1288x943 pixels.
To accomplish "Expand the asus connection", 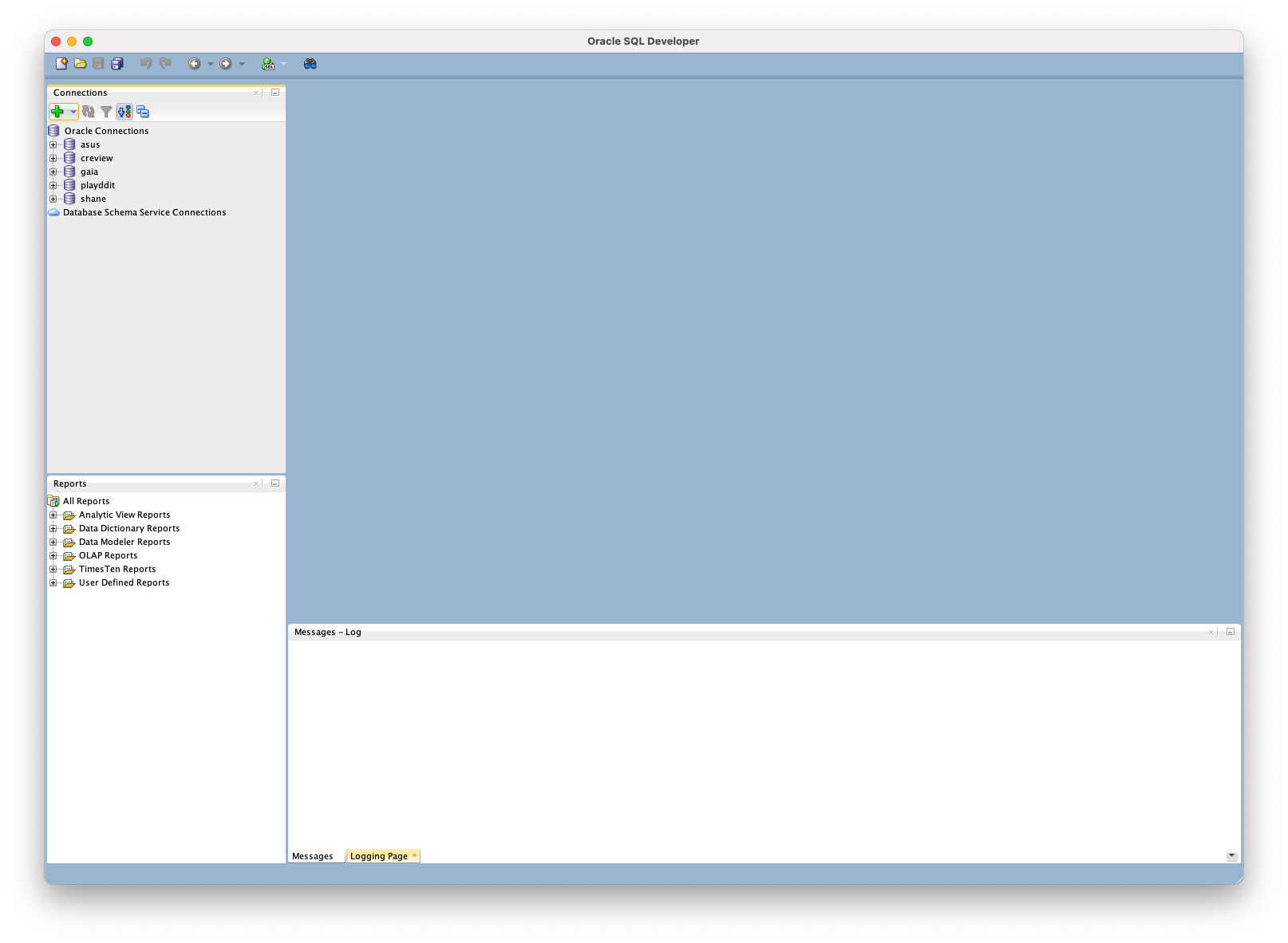I will (53, 144).
